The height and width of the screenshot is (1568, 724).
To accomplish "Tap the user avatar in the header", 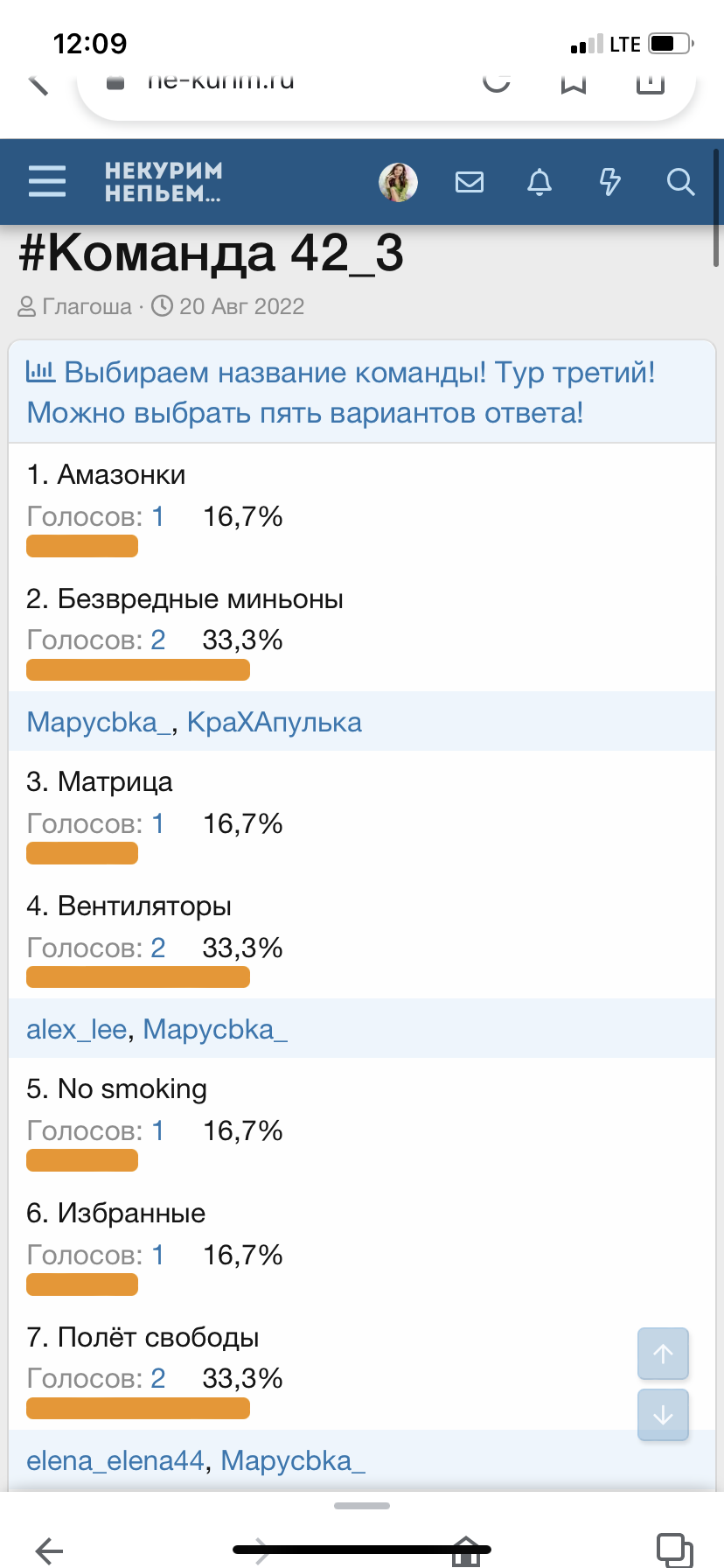I will [x=398, y=182].
